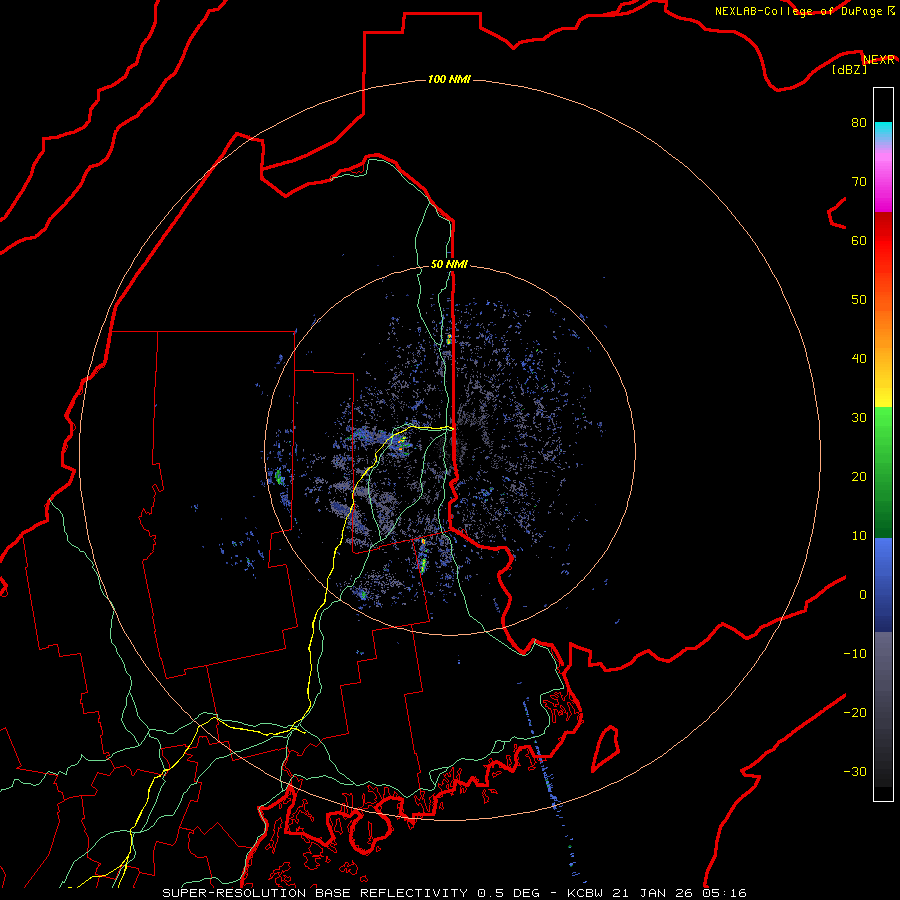Select the 70 value on dBZ scale
Viewport: 900px width, 900px height.
[859, 181]
